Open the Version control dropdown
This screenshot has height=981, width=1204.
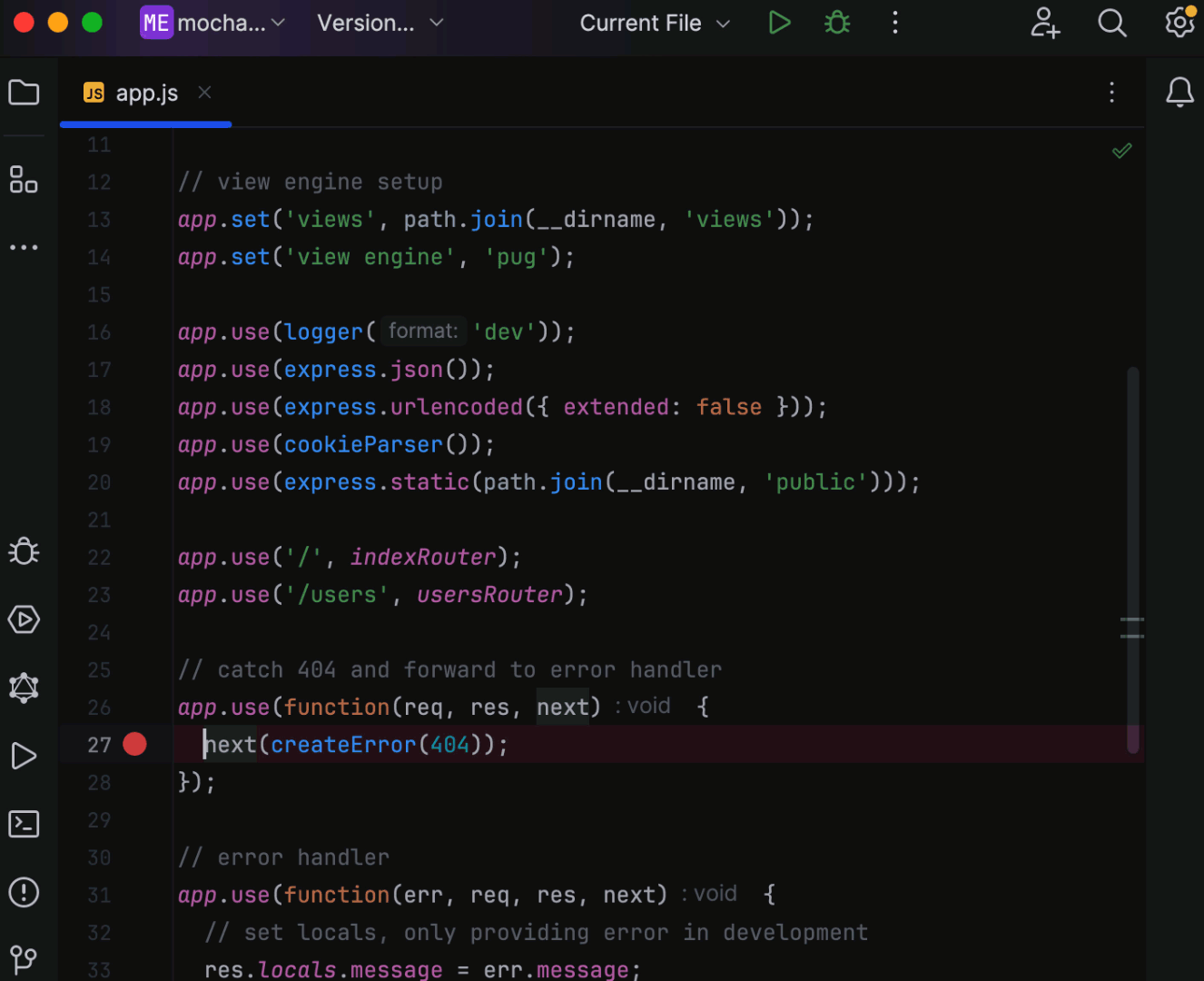coord(380,23)
